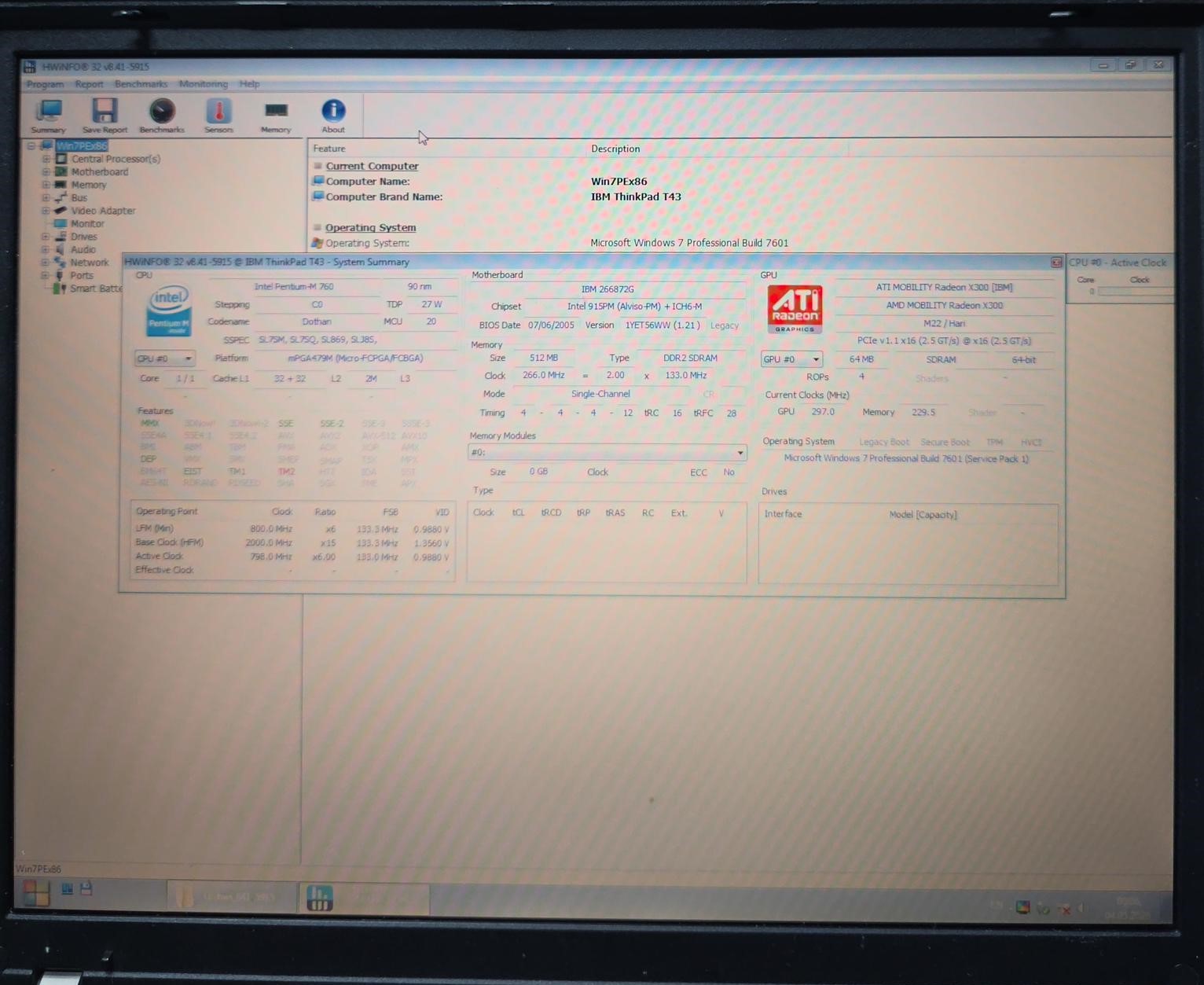The image size is (1204, 985).
Task: Expand the Memory tree node
Action: pyautogui.click(x=46, y=185)
